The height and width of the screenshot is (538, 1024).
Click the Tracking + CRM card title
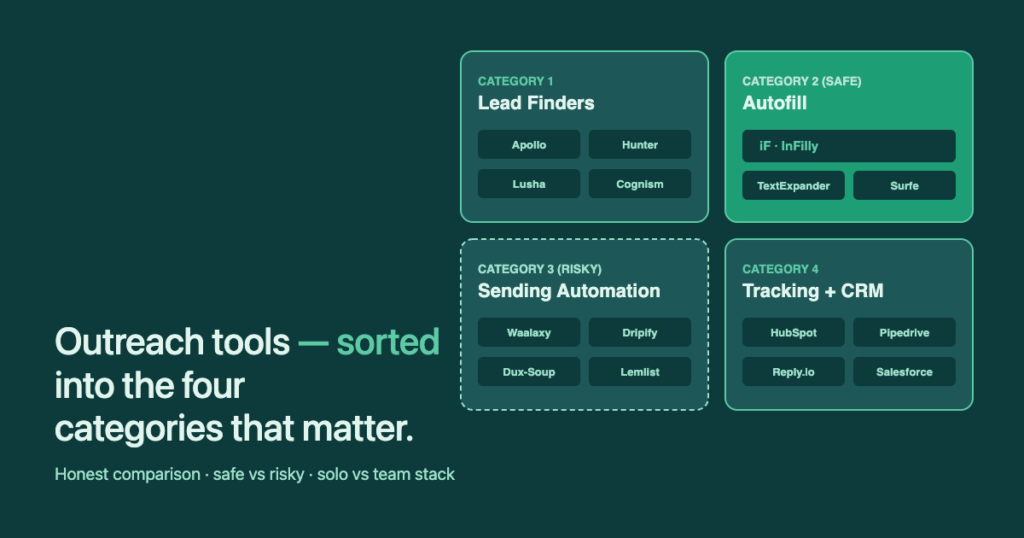pyautogui.click(x=812, y=291)
